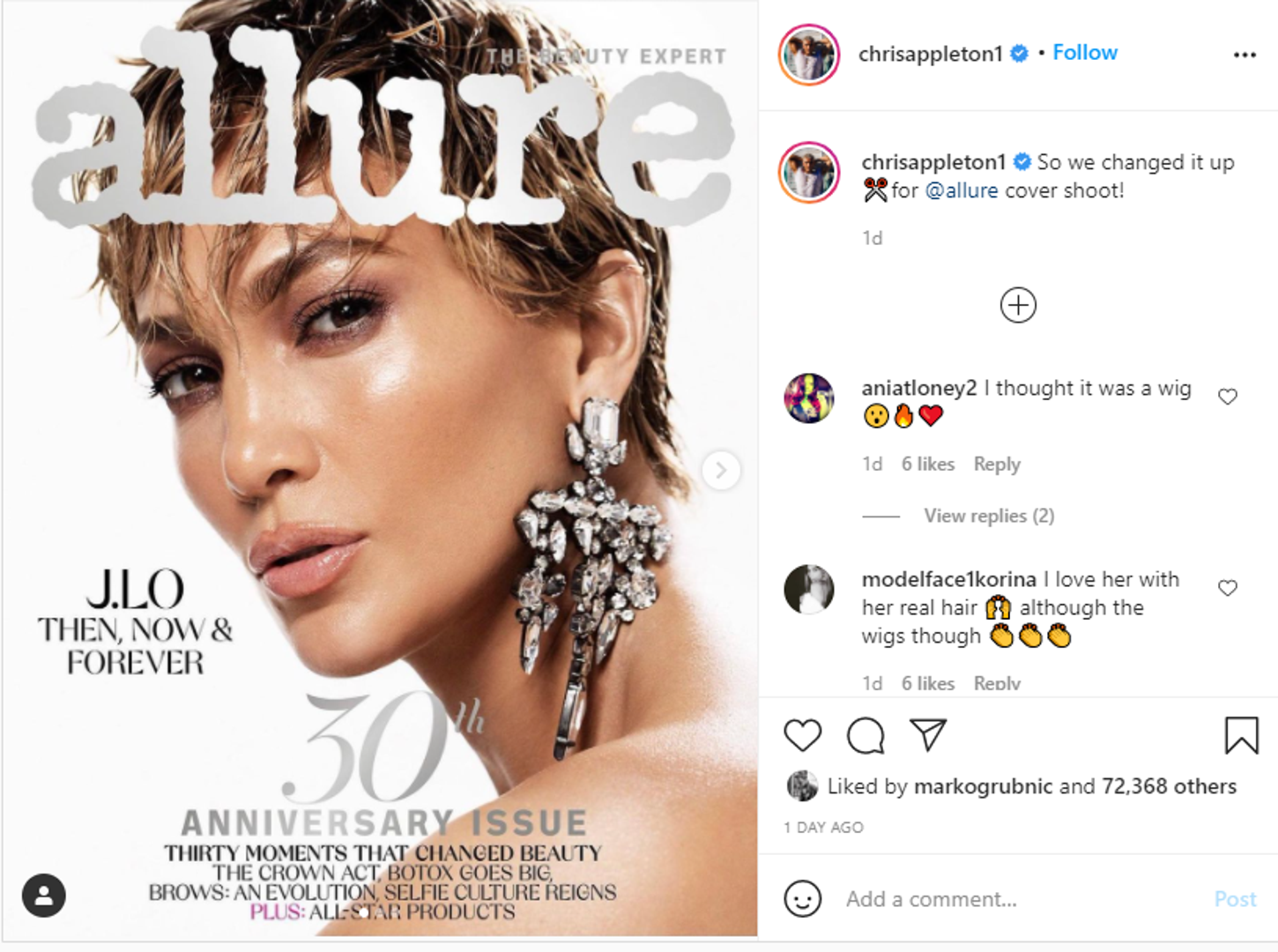Viewport: 1278px width, 952px height.
Task: Go to next image in carousel
Action: (x=721, y=470)
